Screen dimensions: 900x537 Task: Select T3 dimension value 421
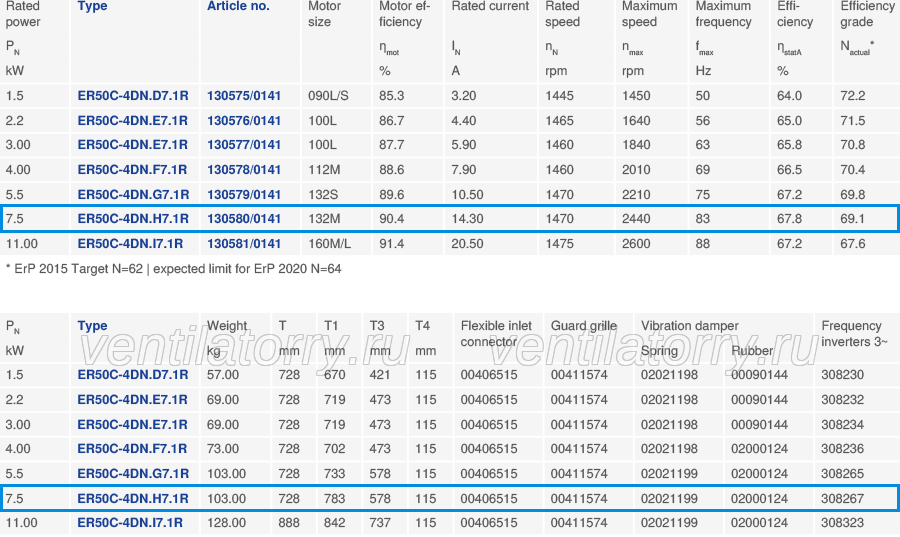tap(380, 375)
